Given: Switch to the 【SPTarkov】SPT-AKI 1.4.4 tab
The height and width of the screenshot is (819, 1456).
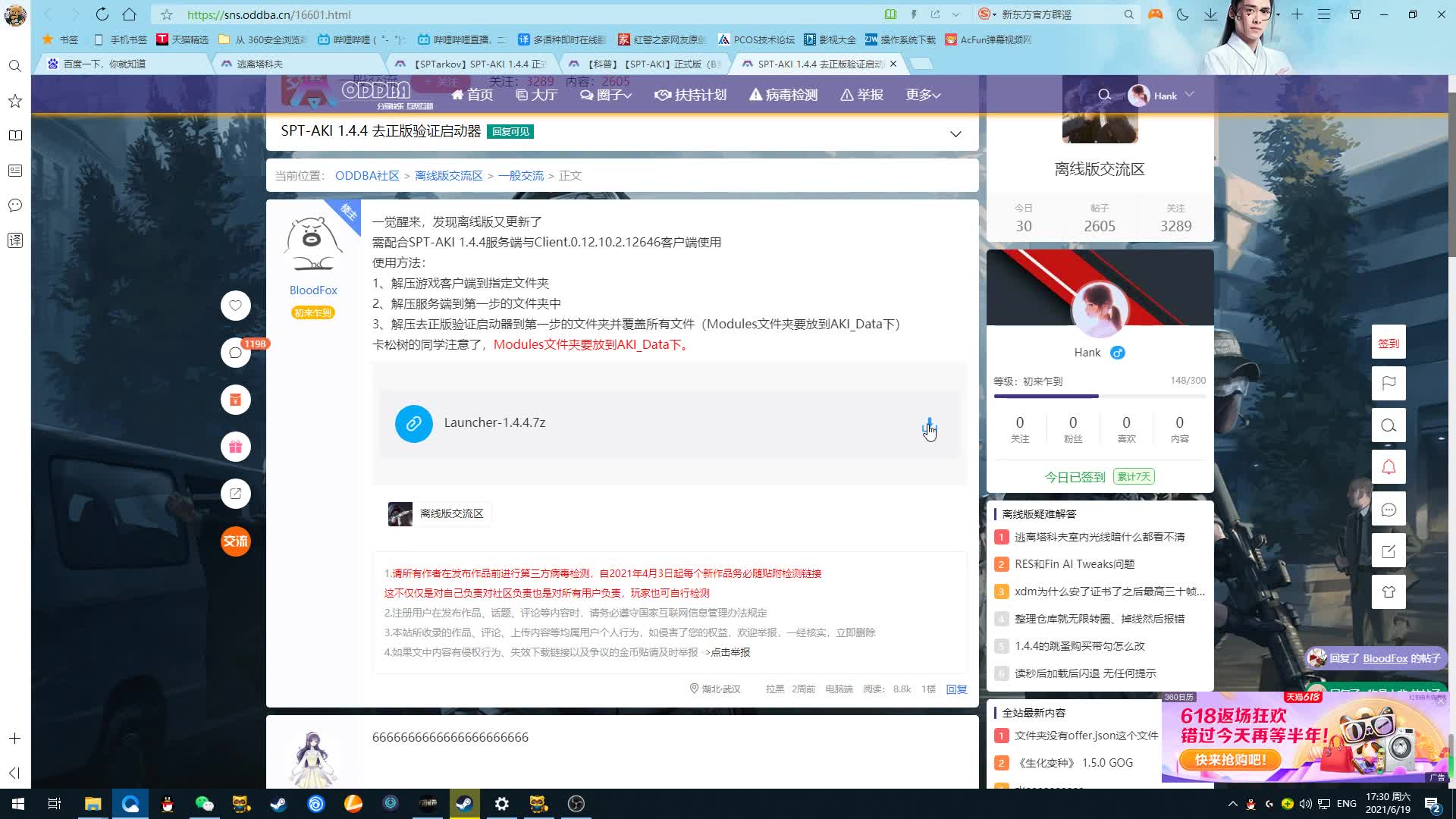Looking at the screenshot, I should 473,64.
